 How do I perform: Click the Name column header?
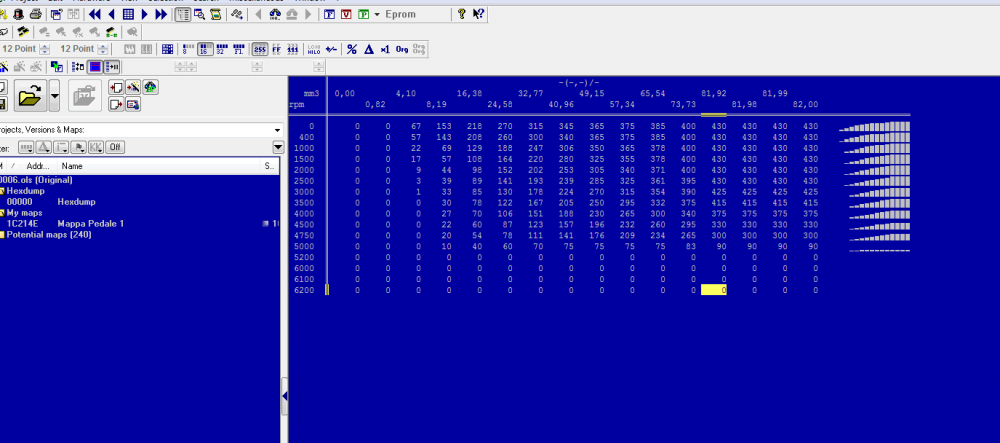tap(72, 166)
